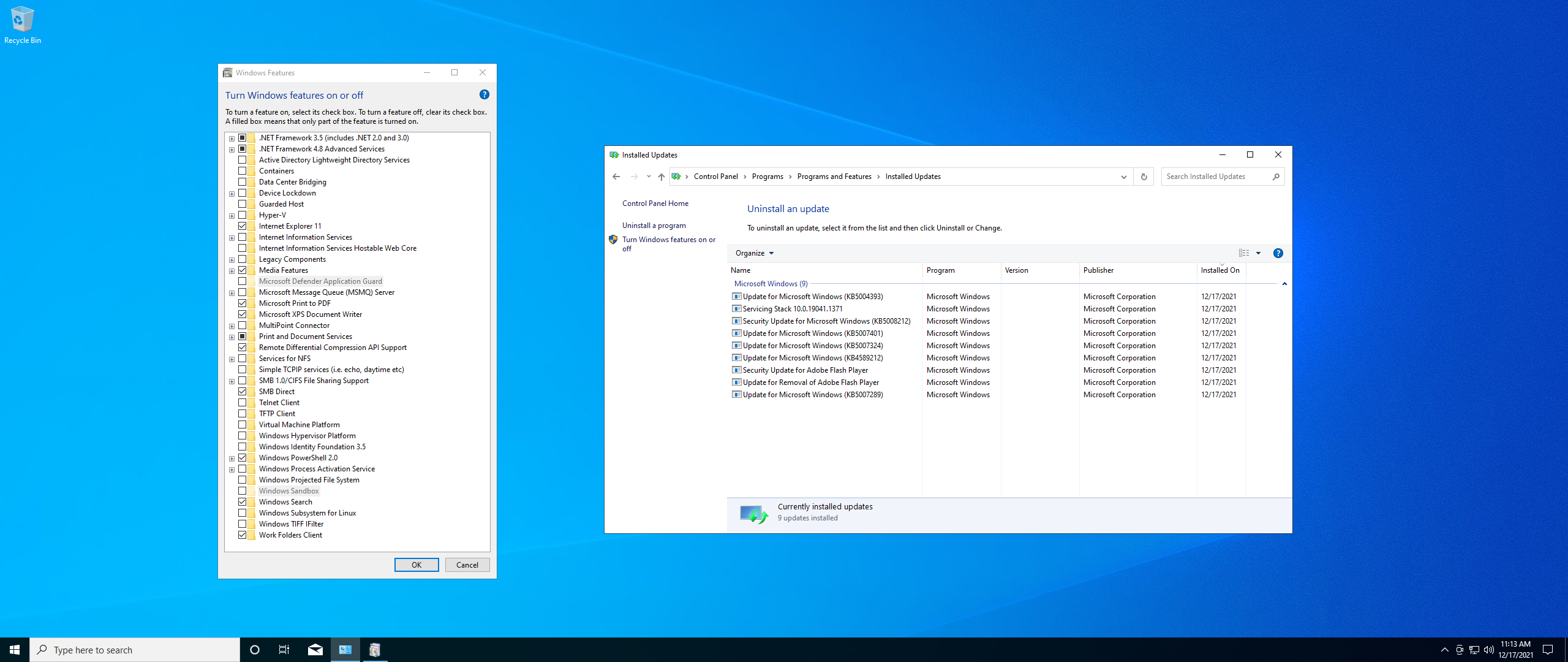This screenshot has width=1568, height=662.
Task: Check the Containers feature
Action: (x=243, y=171)
